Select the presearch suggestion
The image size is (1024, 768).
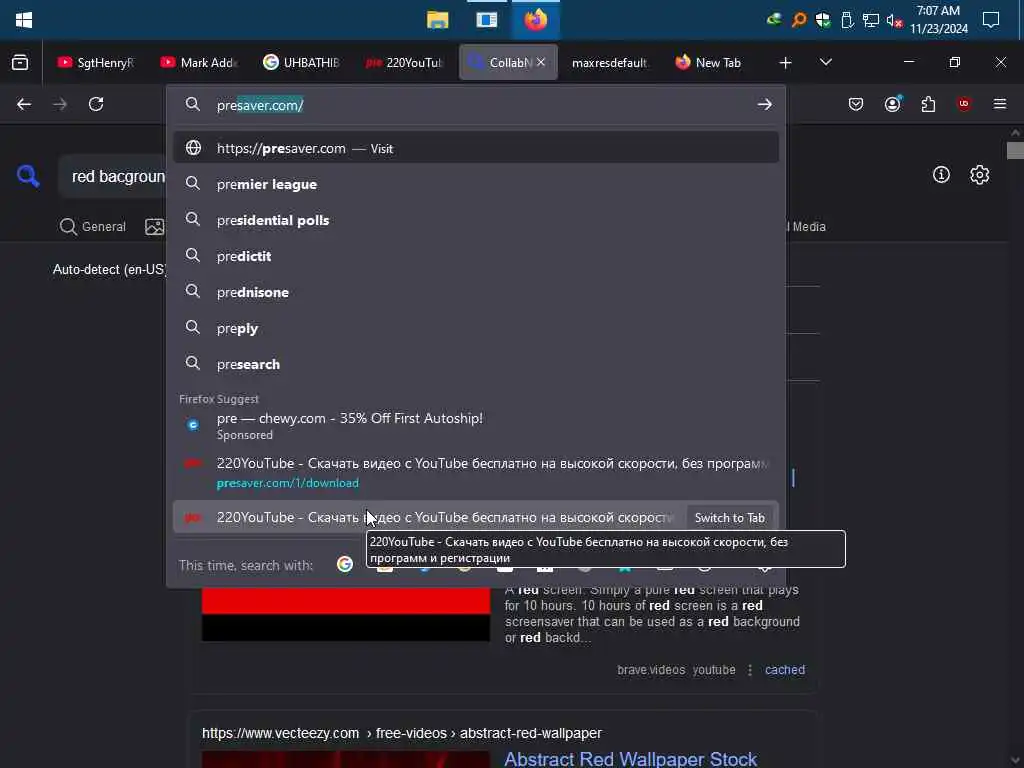click(x=476, y=364)
